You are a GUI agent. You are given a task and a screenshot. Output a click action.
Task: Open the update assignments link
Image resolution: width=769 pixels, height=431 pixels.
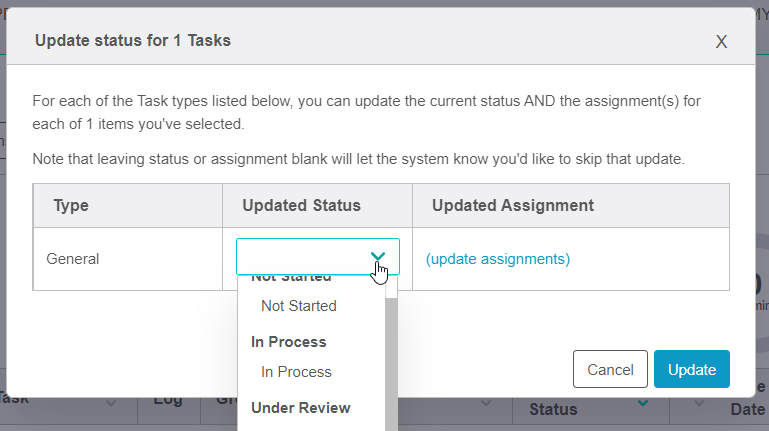(x=498, y=259)
